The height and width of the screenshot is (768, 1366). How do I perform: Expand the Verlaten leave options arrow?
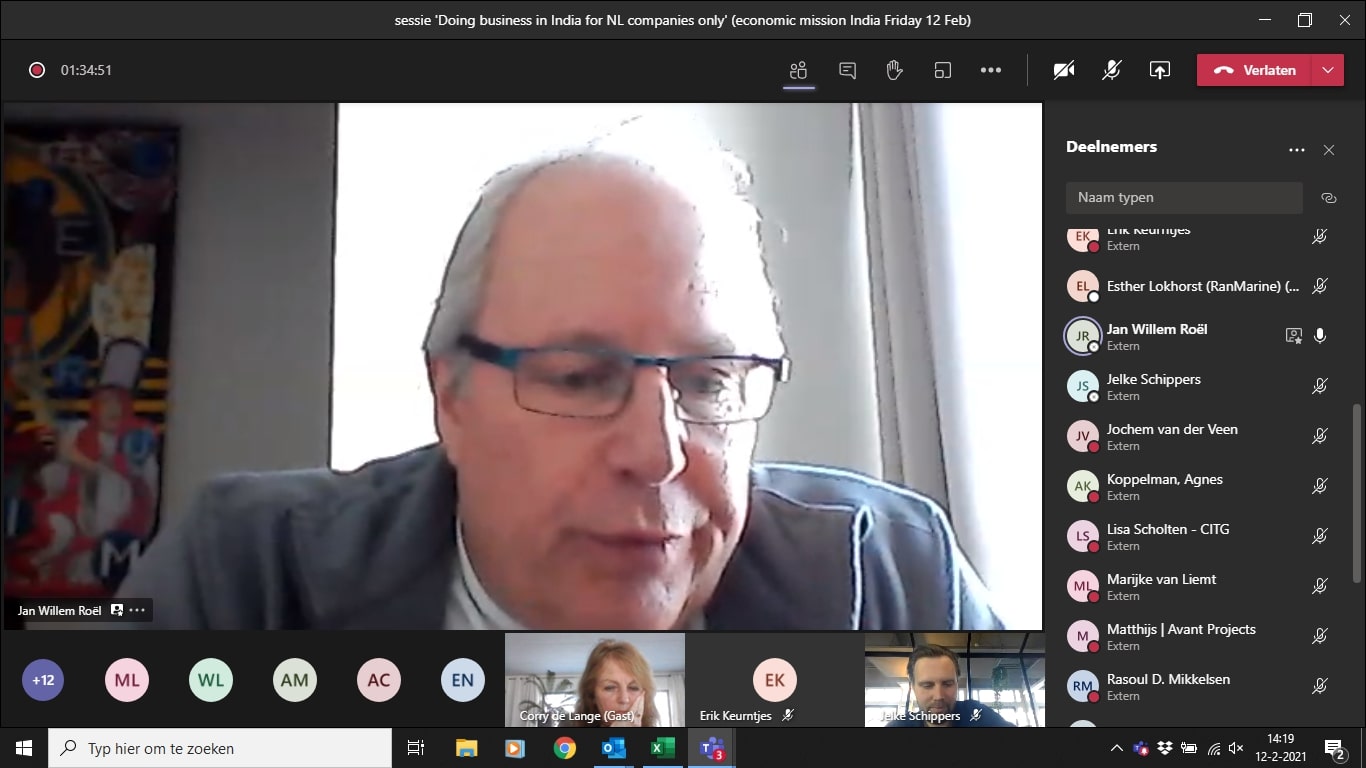click(x=1327, y=70)
